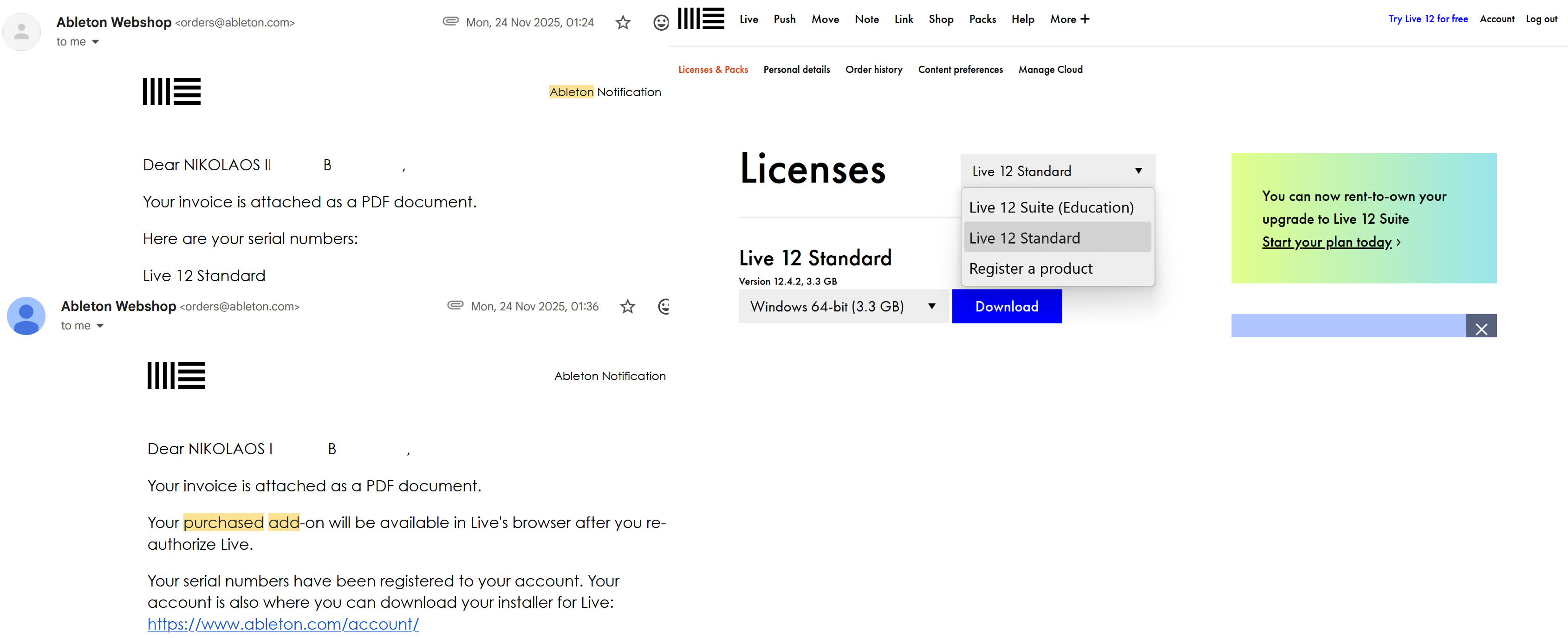The image size is (1568, 638).
Task: Click highlighted 'Ableton Notification' in first email
Action: (605, 92)
